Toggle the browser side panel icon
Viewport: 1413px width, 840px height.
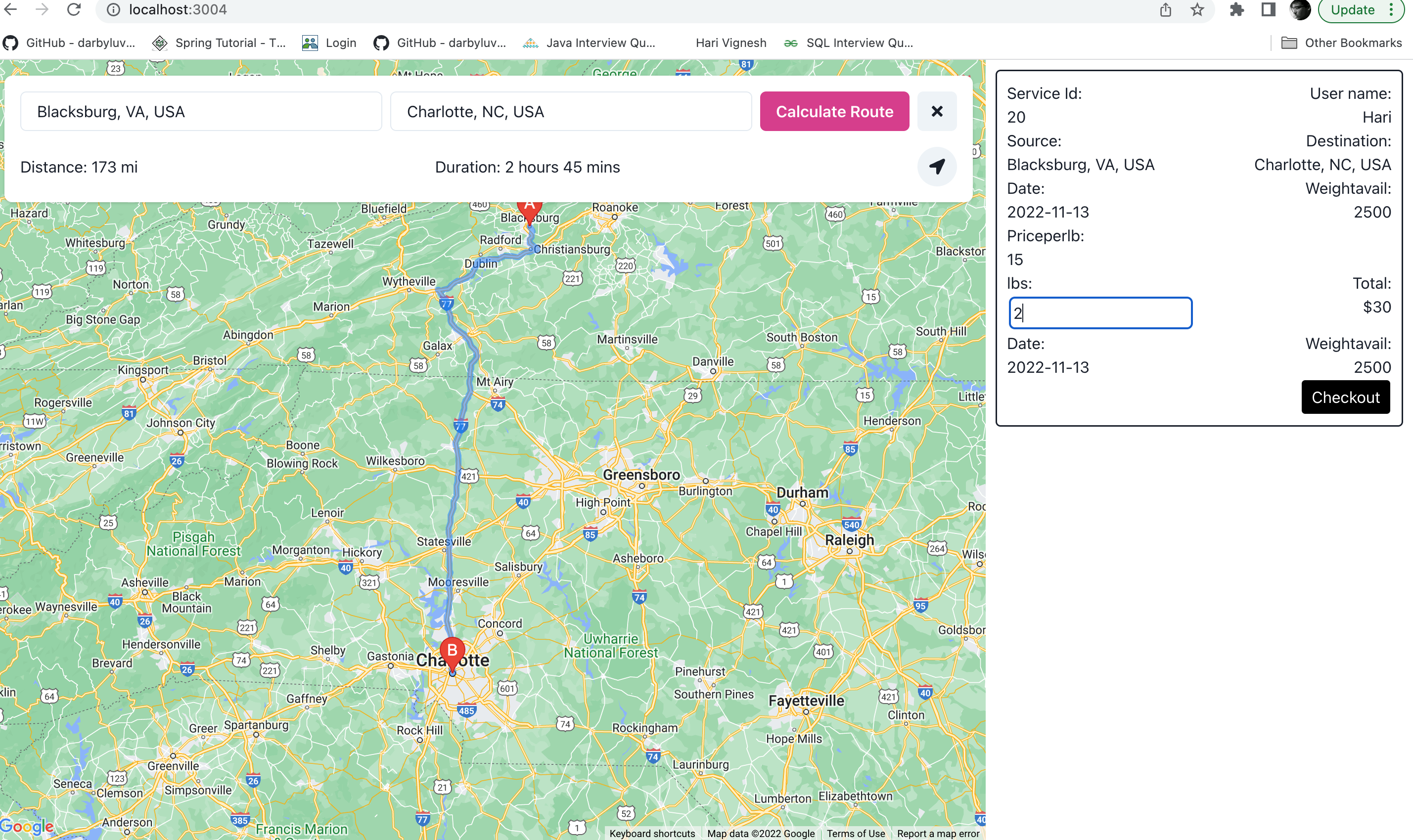click(x=1268, y=9)
